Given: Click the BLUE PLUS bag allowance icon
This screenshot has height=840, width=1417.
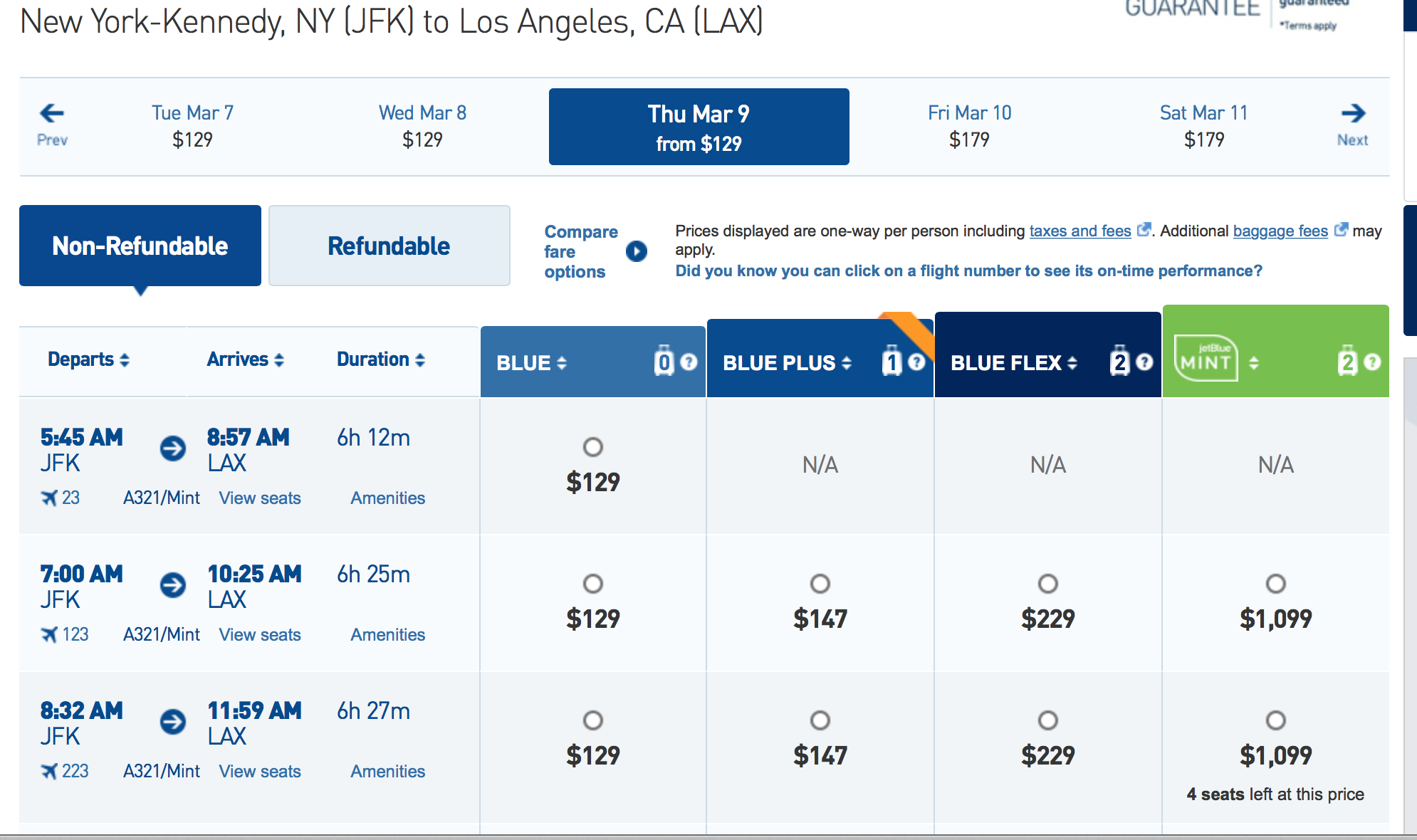Looking at the screenshot, I should coord(891,362).
